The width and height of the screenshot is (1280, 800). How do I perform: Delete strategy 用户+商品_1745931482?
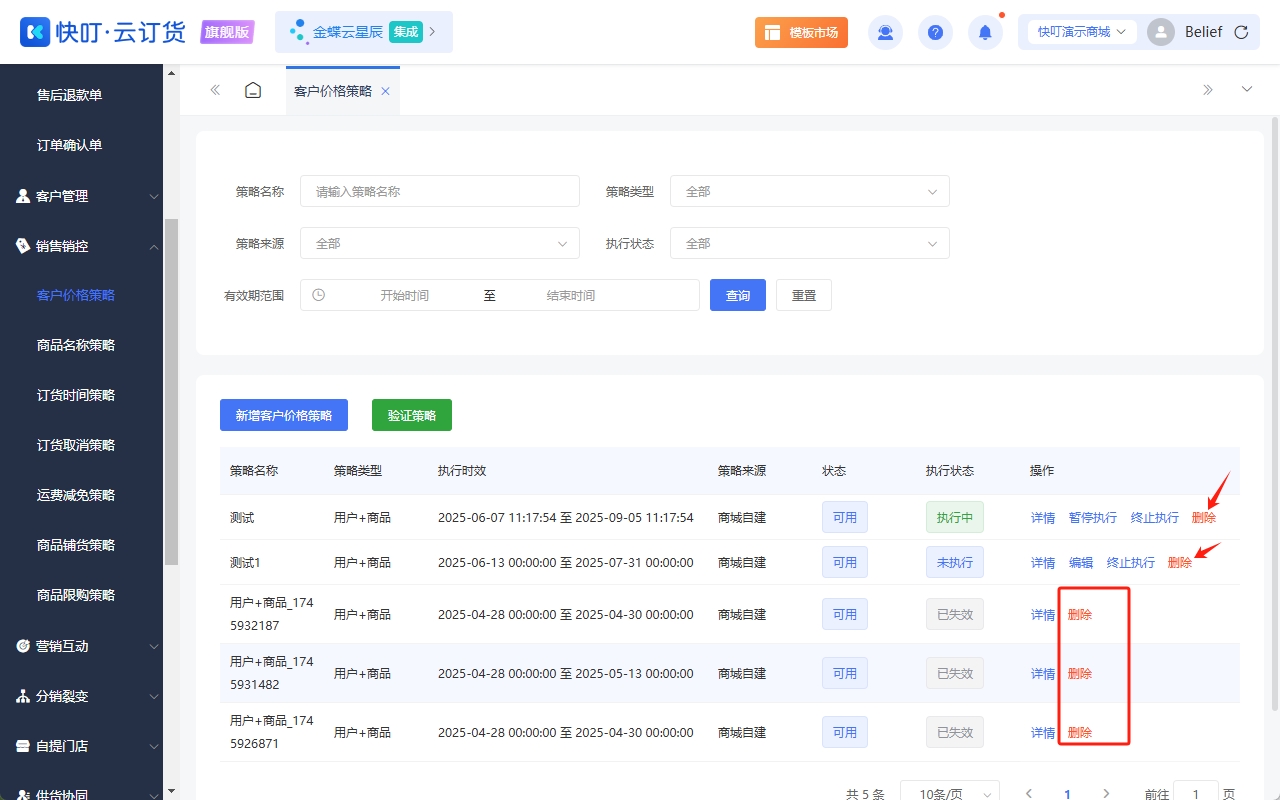[1080, 674]
